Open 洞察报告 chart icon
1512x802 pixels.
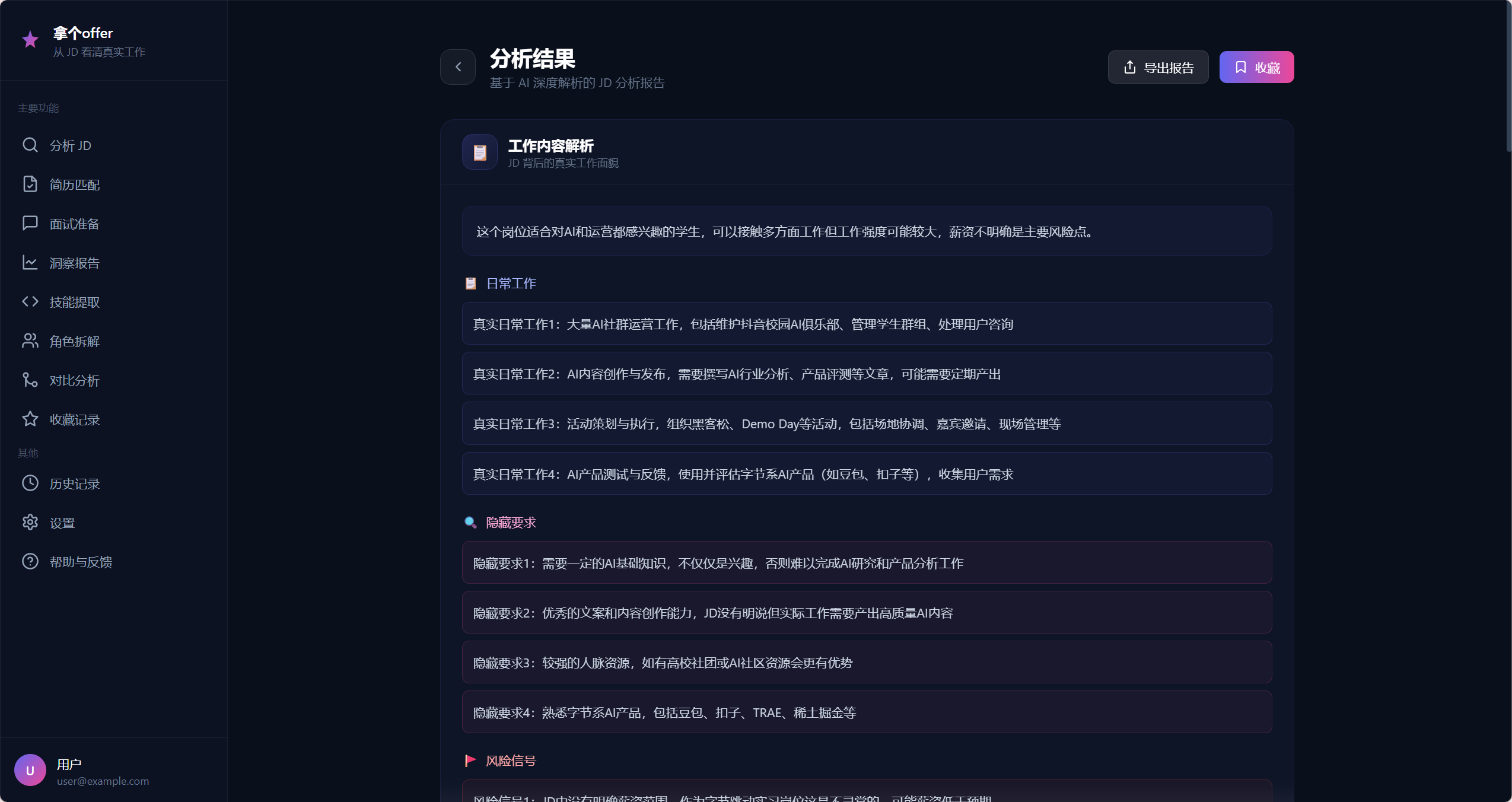[30, 262]
